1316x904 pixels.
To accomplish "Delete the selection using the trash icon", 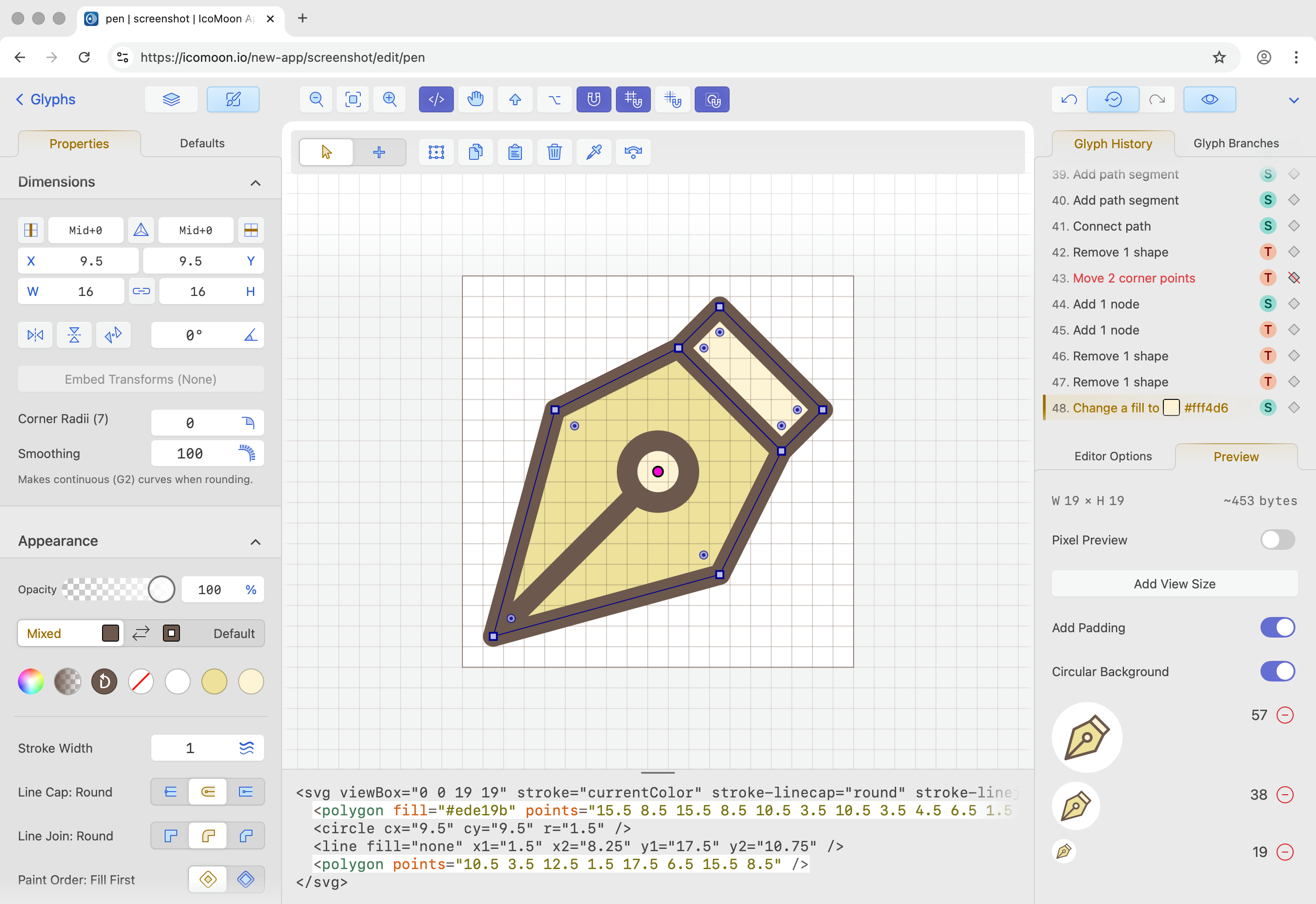I will point(554,152).
